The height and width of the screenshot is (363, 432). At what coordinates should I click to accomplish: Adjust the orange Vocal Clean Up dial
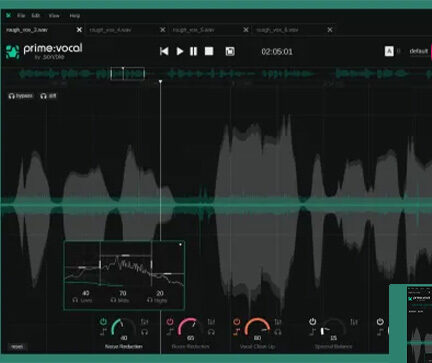[x=257, y=327]
